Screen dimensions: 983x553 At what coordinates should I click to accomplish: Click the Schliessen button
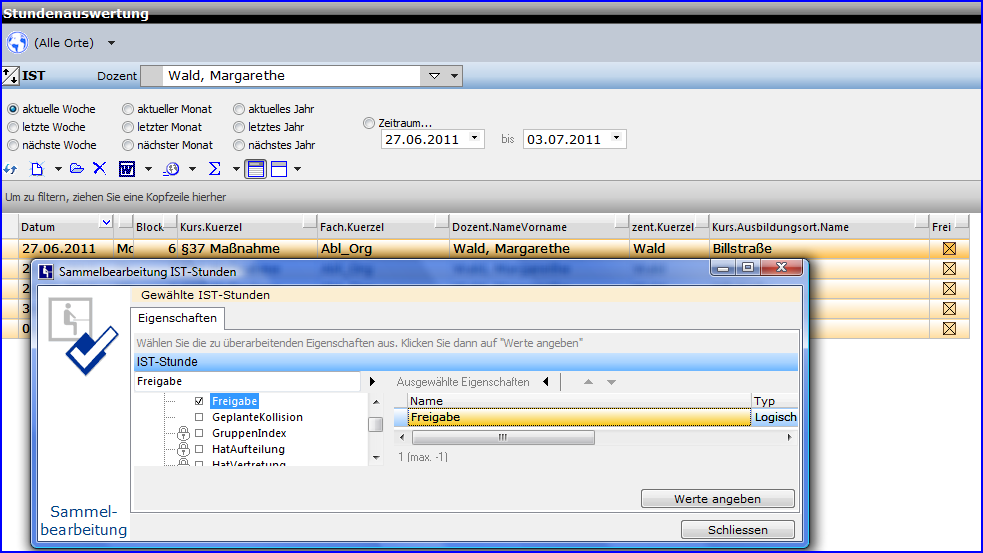coord(738,530)
